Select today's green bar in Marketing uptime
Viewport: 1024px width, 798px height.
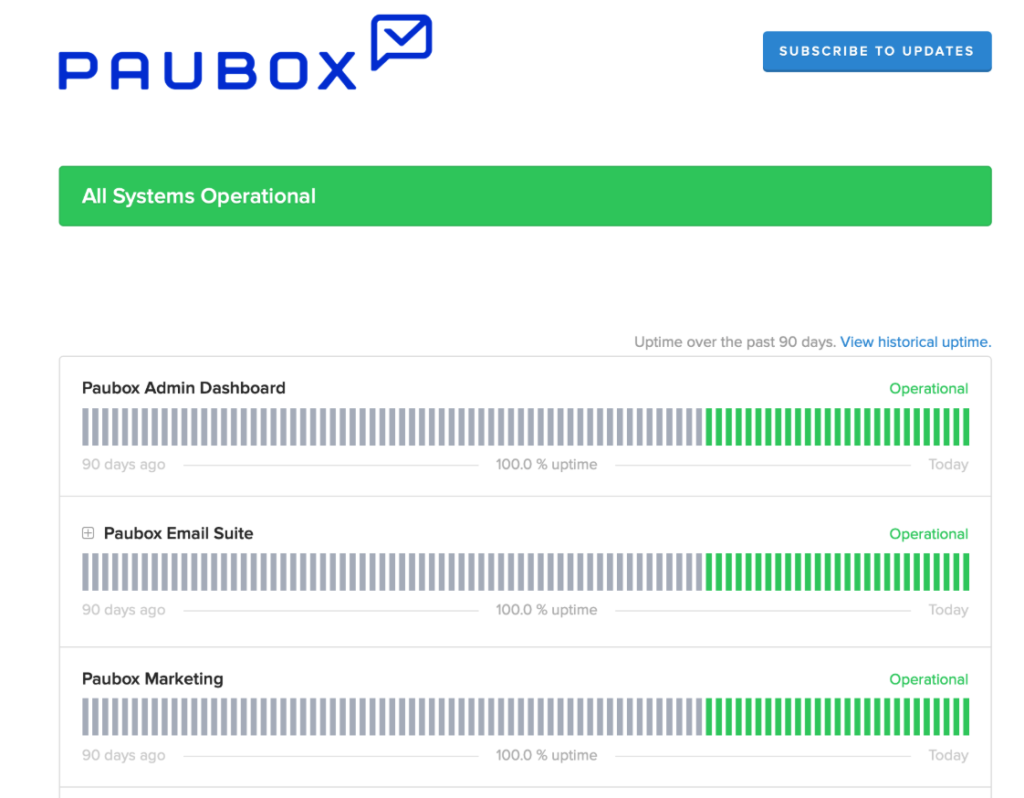point(965,717)
